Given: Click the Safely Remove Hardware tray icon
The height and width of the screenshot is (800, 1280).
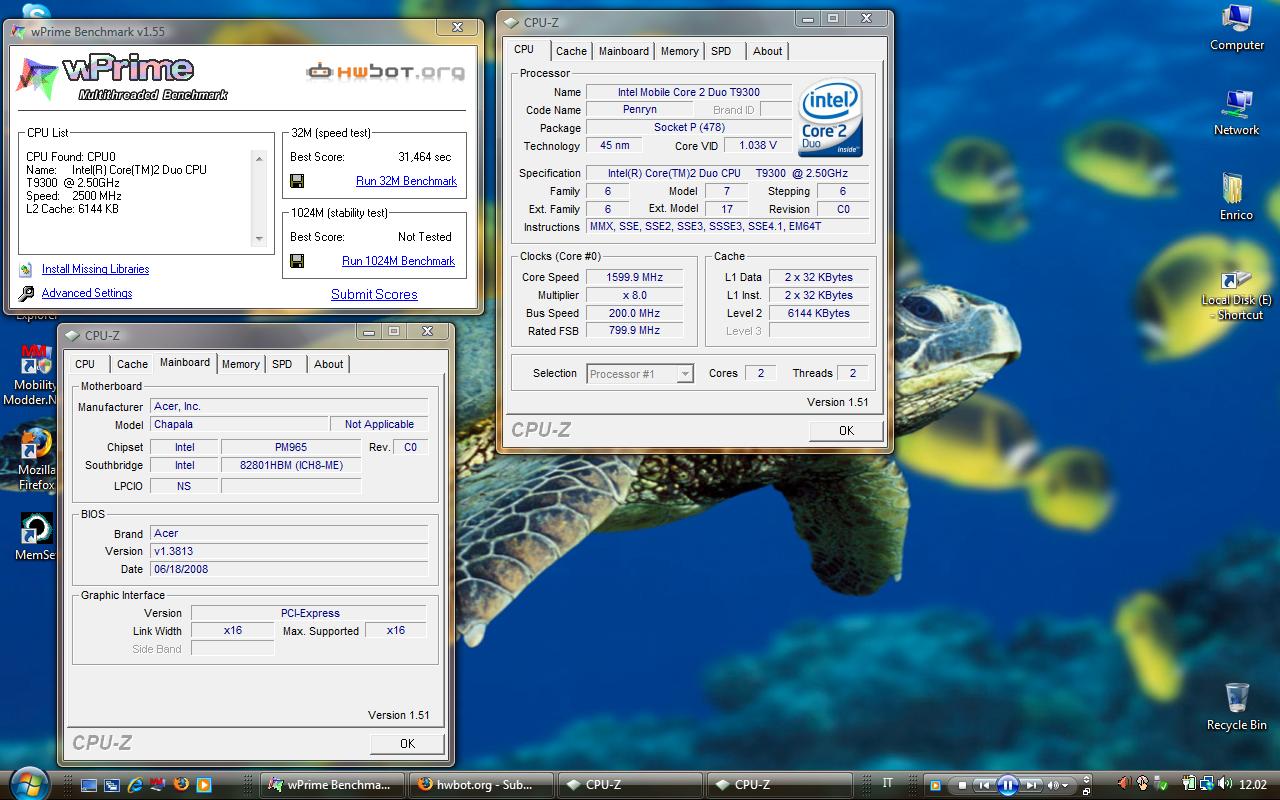Looking at the screenshot, I should (1159, 784).
